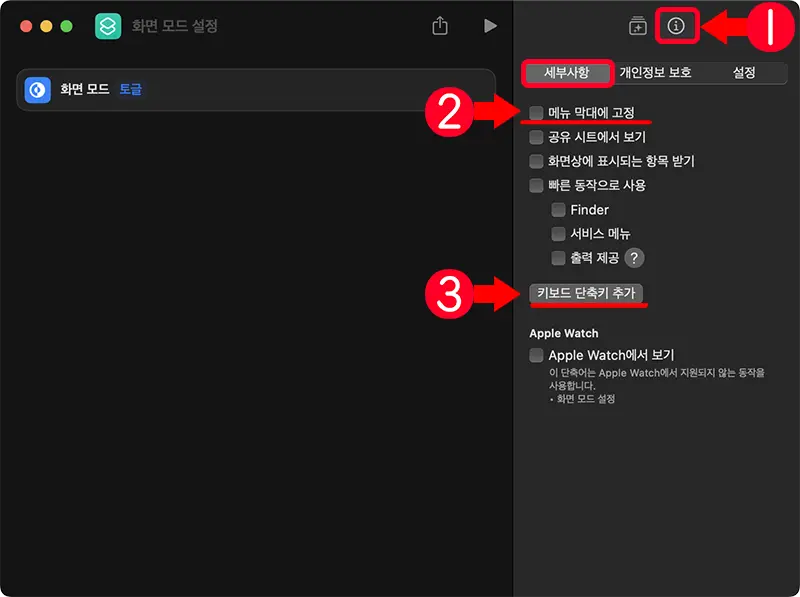The height and width of the screenshot is (597, 800).
Task: Run the shortcut with the play icon
Action: tap(489, 26)
